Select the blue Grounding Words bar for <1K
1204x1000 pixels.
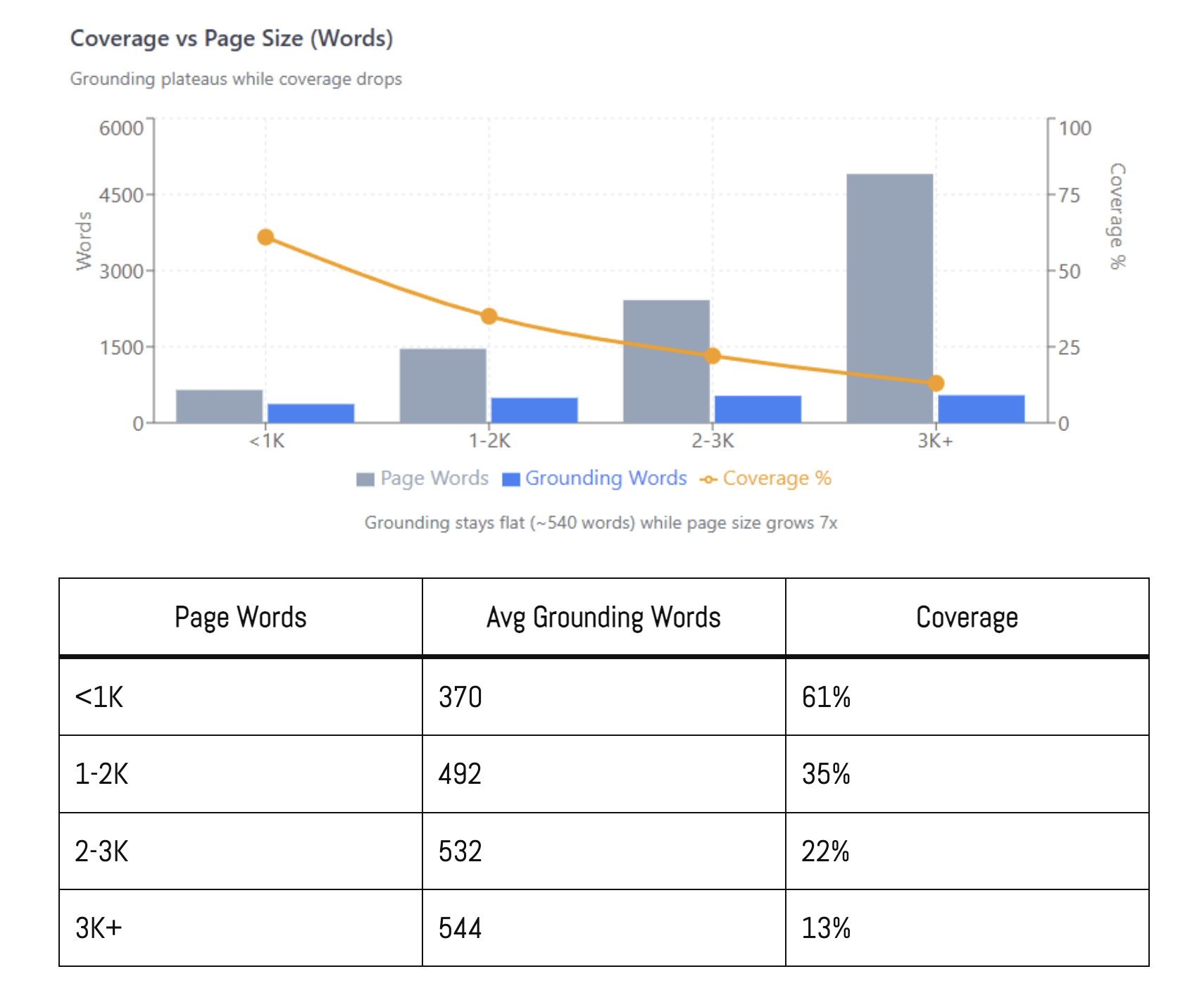point(311,413)
